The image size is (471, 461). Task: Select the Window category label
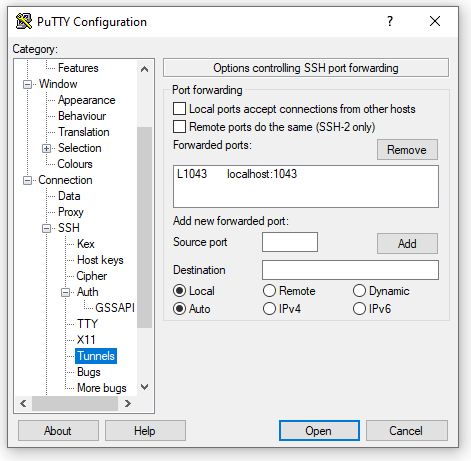[x=58, y=84]
